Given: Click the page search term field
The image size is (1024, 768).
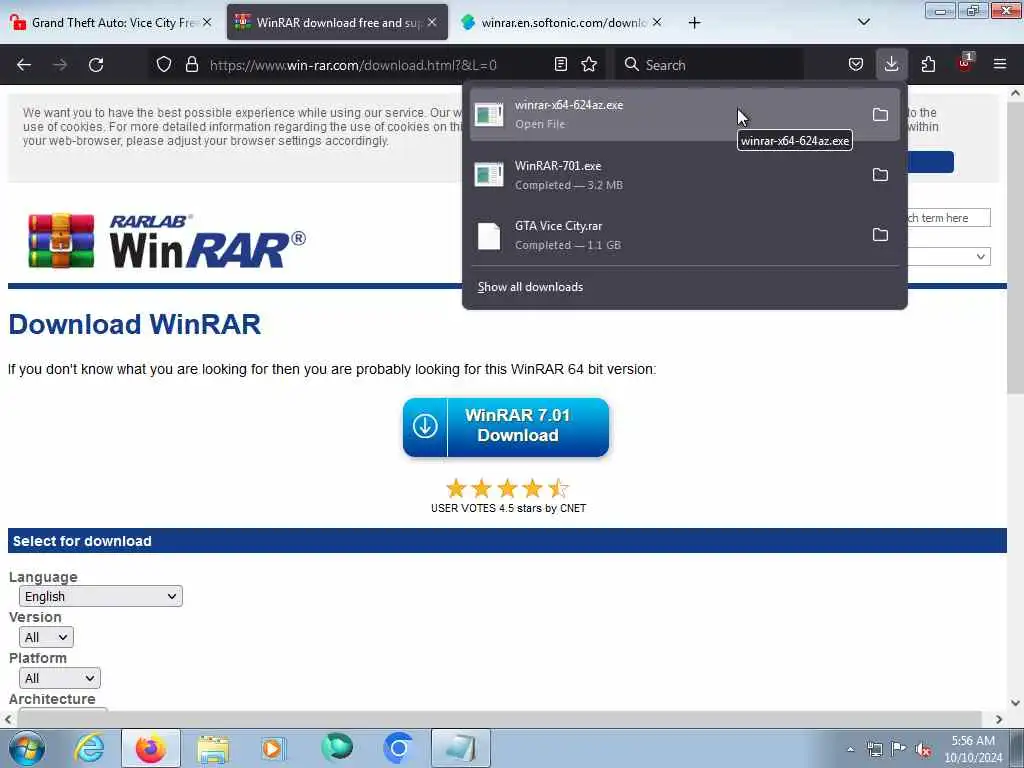Looking at the screenshot, I should click(x=949, y=217).
